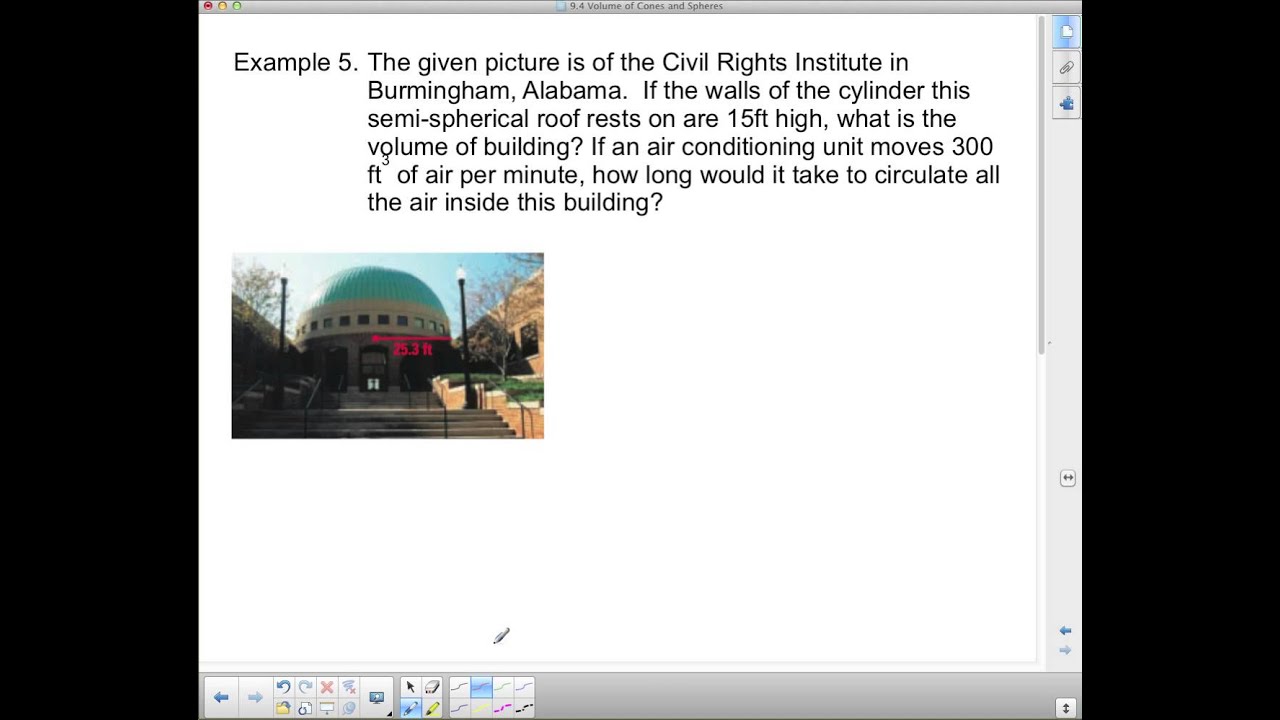Pick the Eraser tool
Screen dimensions: 1280x720
pyautogui.click(x=432, y=687)
